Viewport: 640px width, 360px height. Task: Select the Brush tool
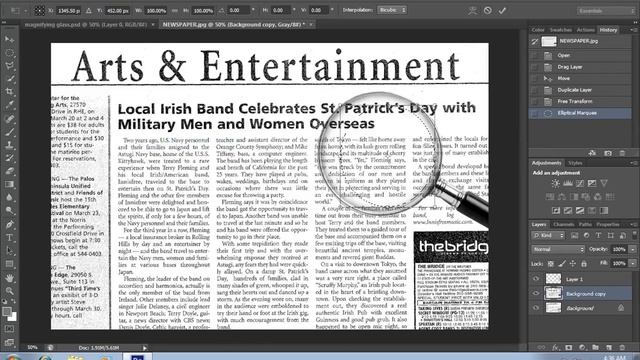(x=9, y=131)
